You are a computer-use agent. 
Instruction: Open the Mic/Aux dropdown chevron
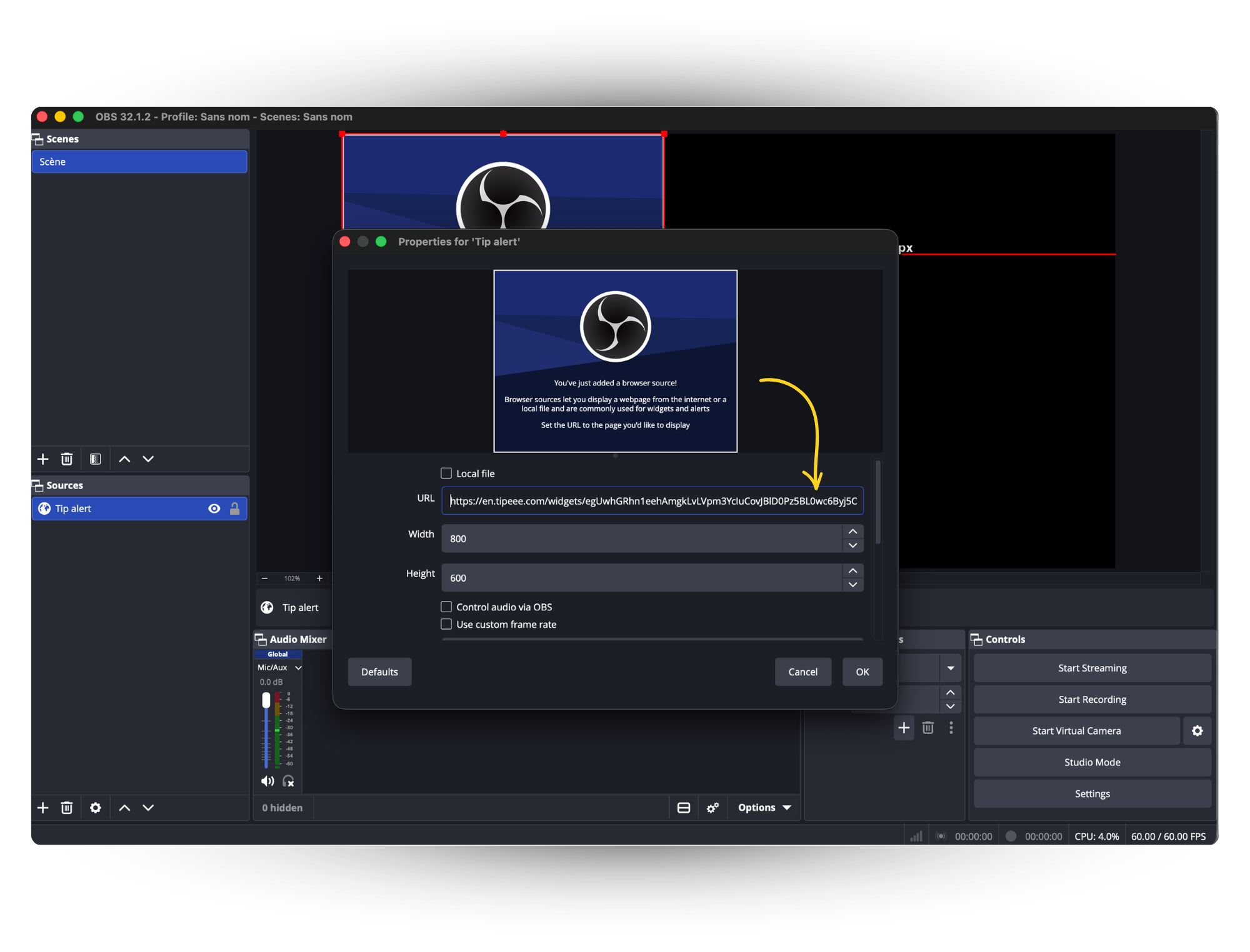299,668
